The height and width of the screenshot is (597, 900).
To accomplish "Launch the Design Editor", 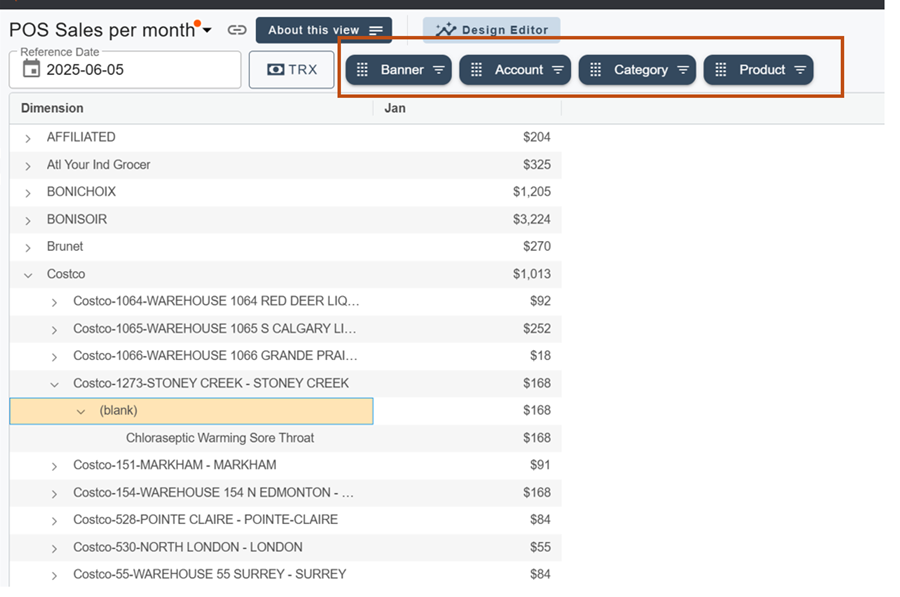I will click(491, 30).
